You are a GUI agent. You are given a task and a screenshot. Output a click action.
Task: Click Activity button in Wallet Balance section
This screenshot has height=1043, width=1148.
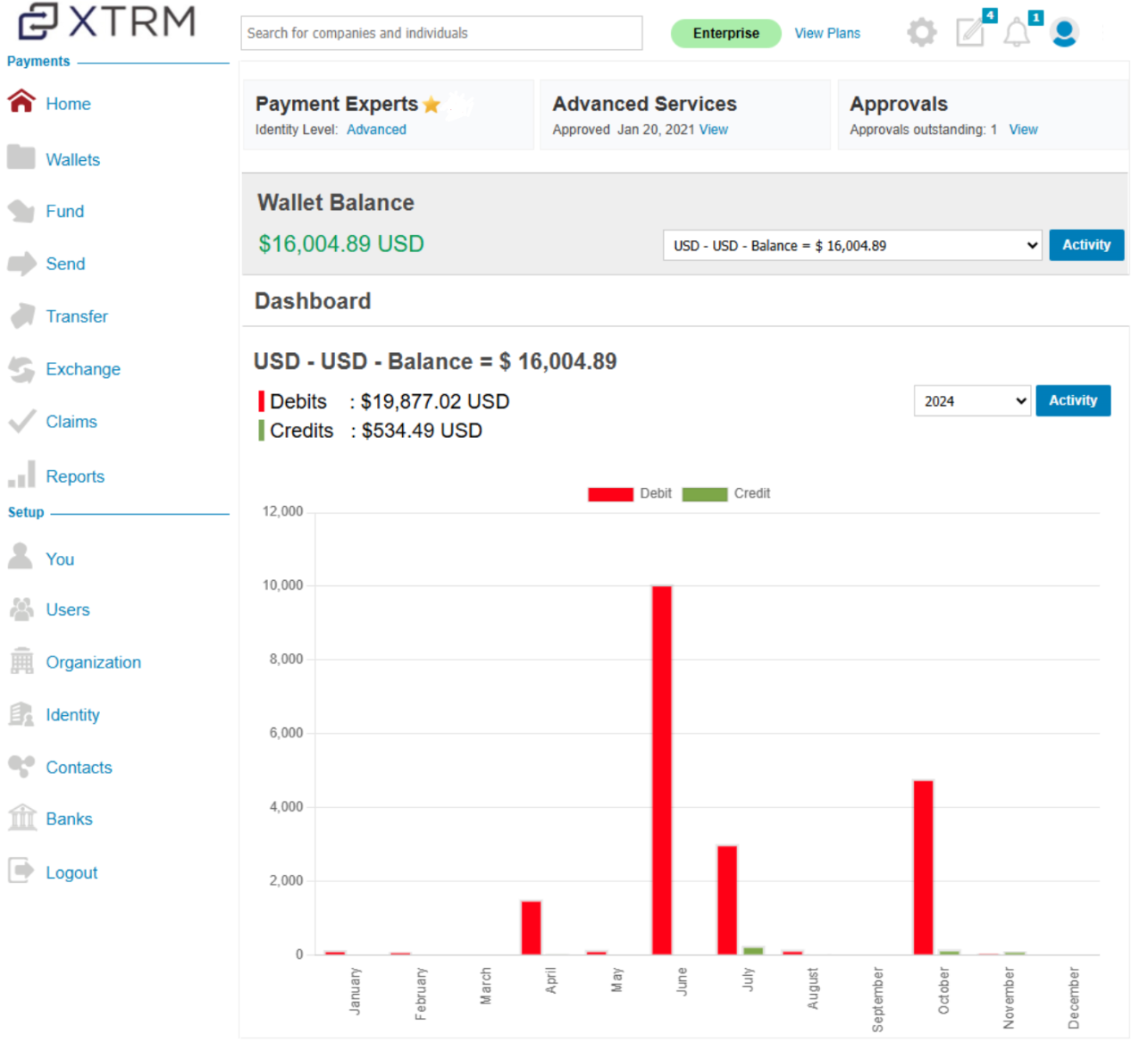click(x=1086, y=245)
